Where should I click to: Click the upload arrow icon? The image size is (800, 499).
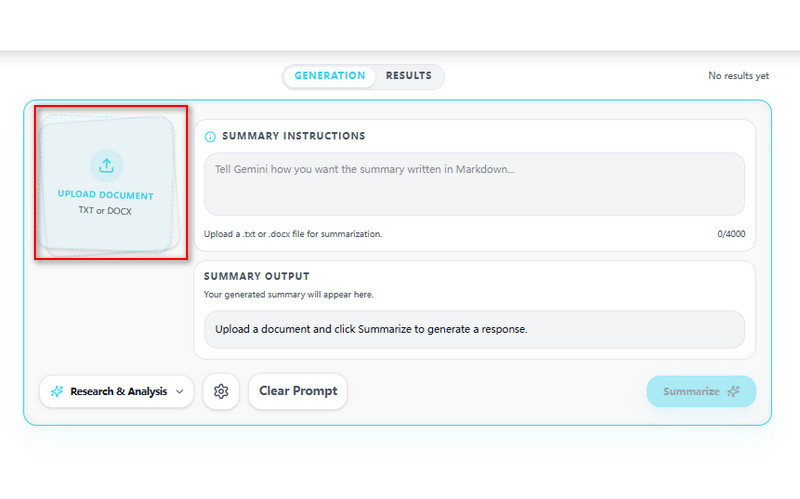tap(106, 165)
